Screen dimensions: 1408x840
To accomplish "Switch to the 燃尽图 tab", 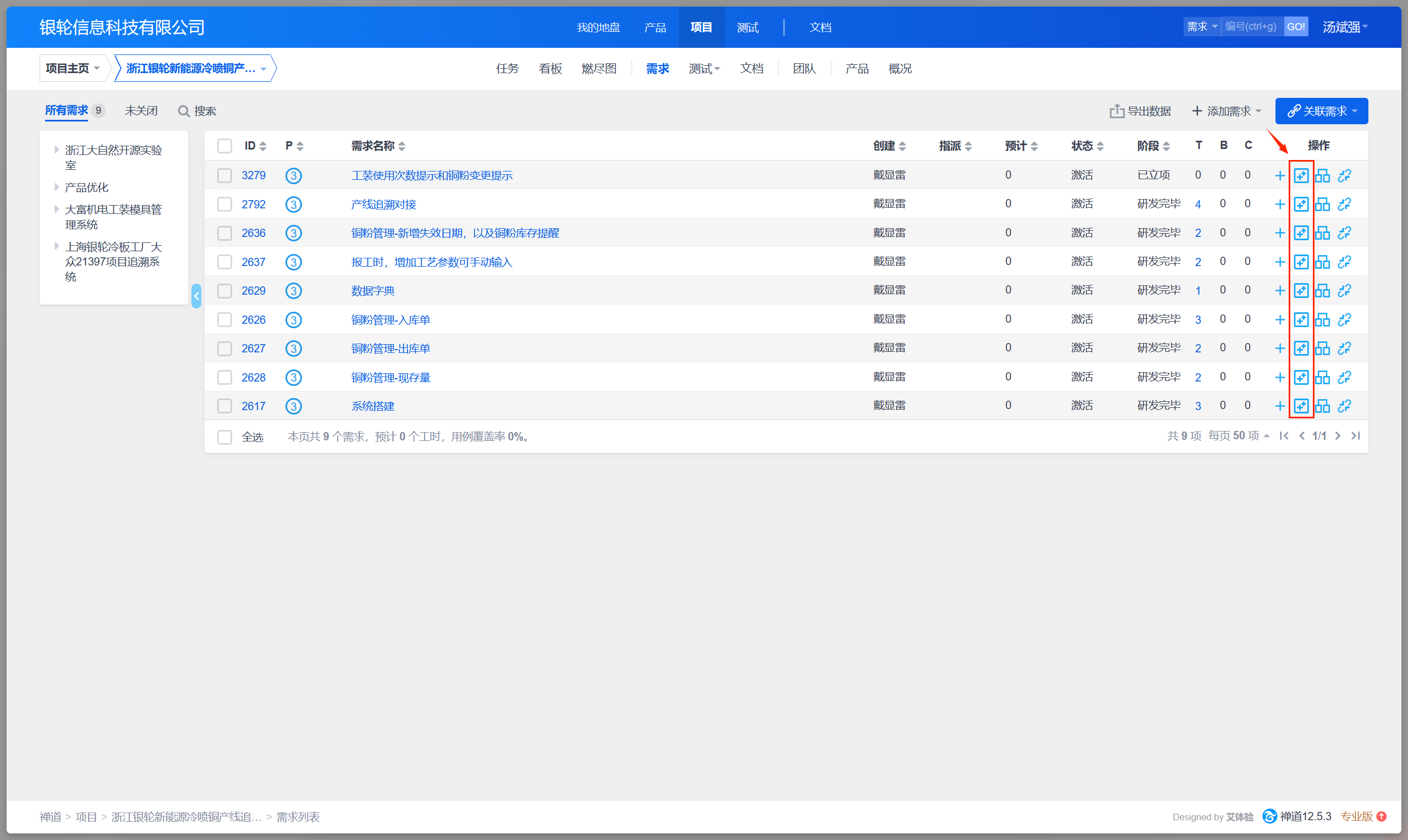I will 598,69.
